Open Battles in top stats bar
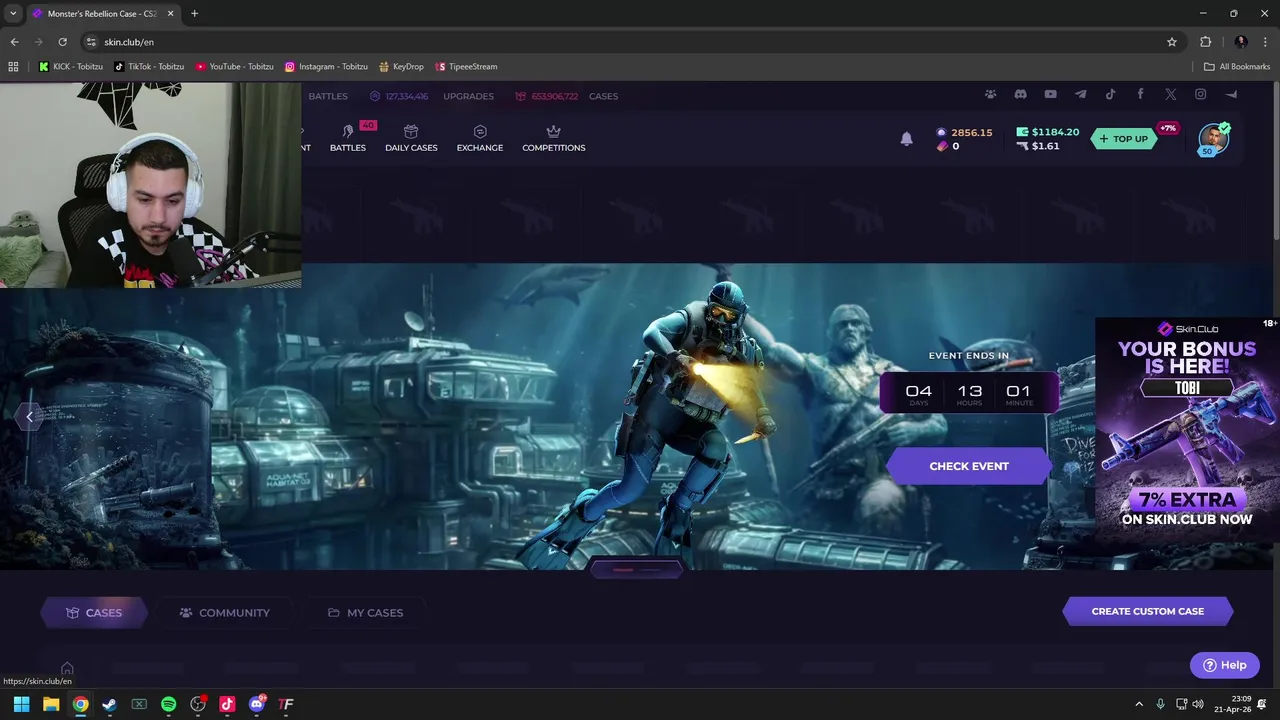1280x720 pixels. pyautogui.click(x=328, y=96)
